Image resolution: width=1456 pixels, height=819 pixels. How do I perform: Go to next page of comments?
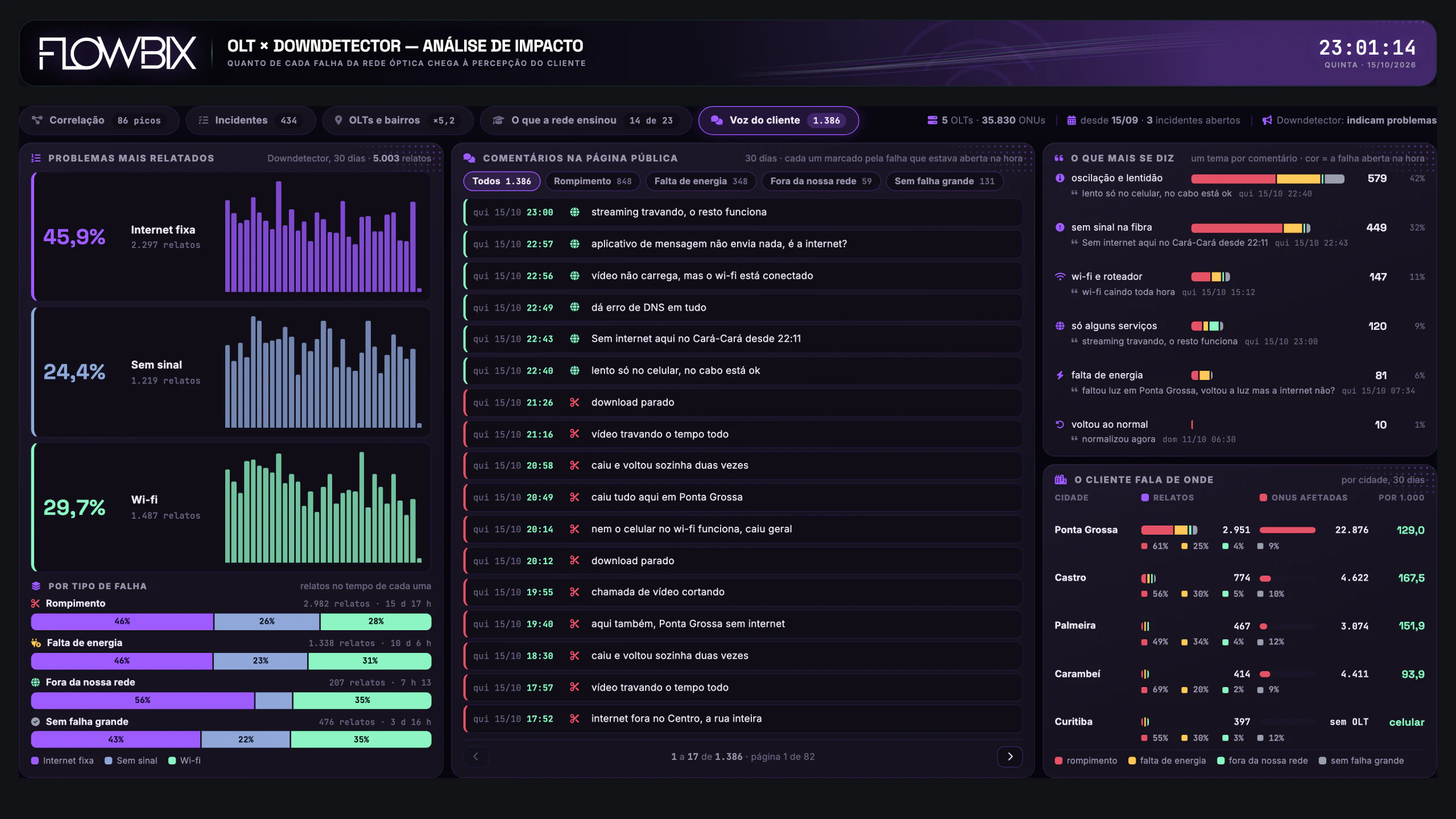[1010, 756]
